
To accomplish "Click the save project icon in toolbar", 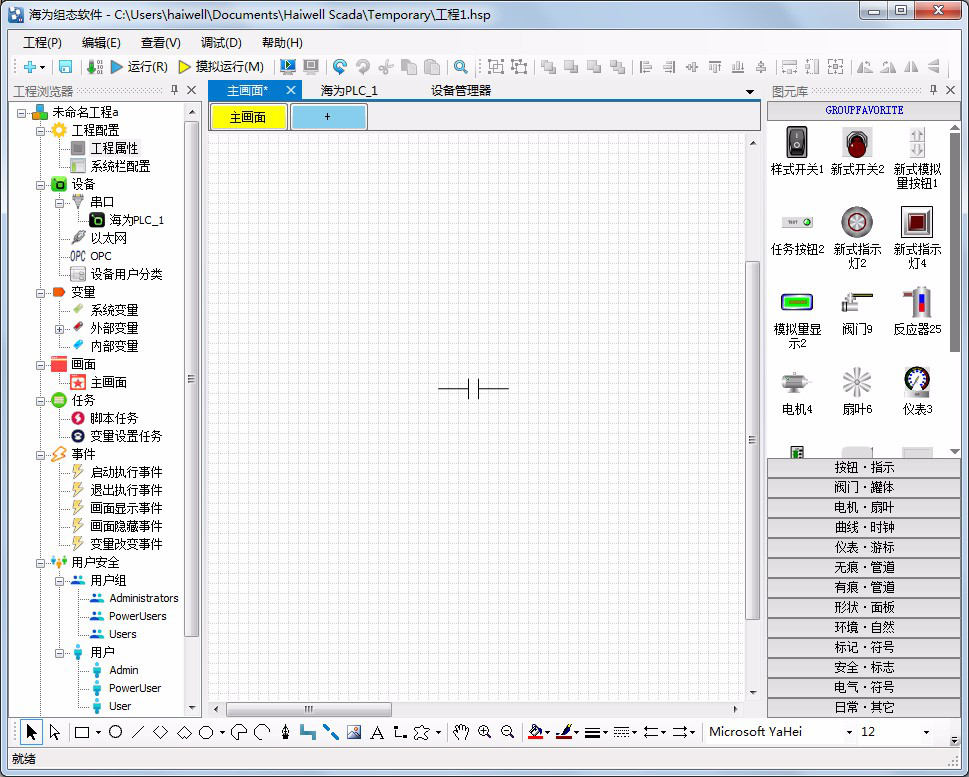I will click(65, 67).
